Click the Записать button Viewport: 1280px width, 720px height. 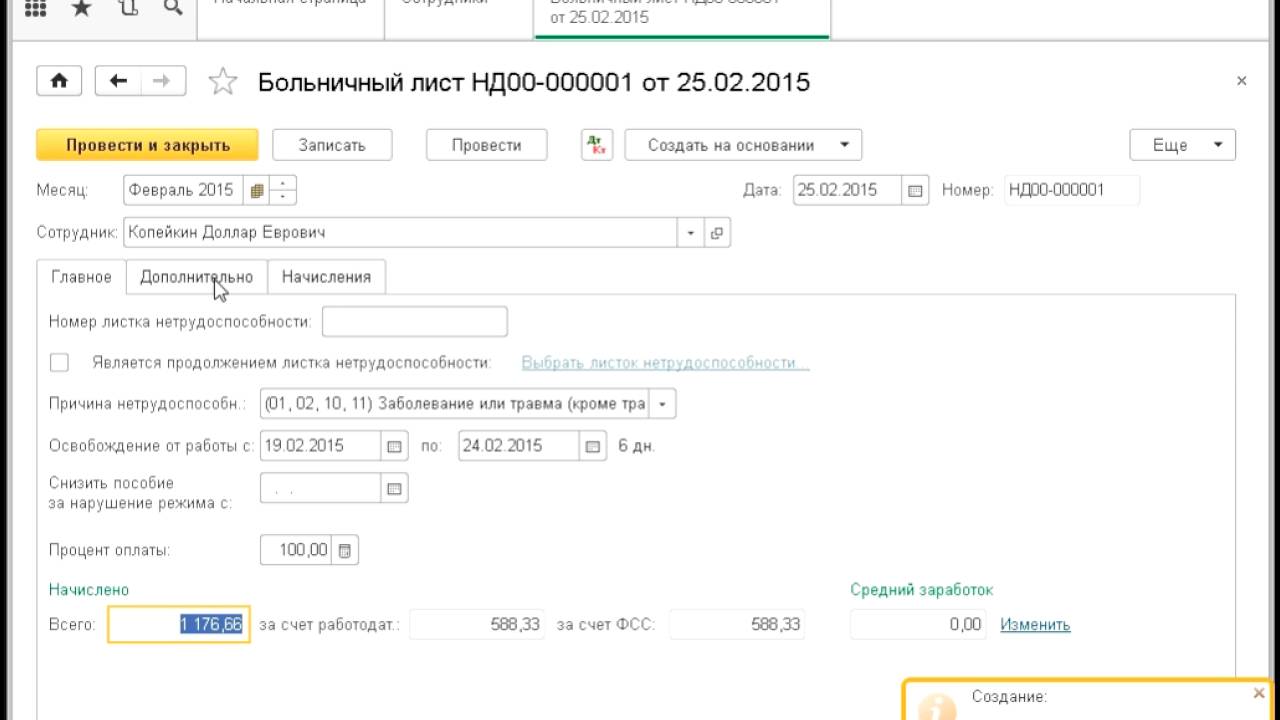point(332,145)
